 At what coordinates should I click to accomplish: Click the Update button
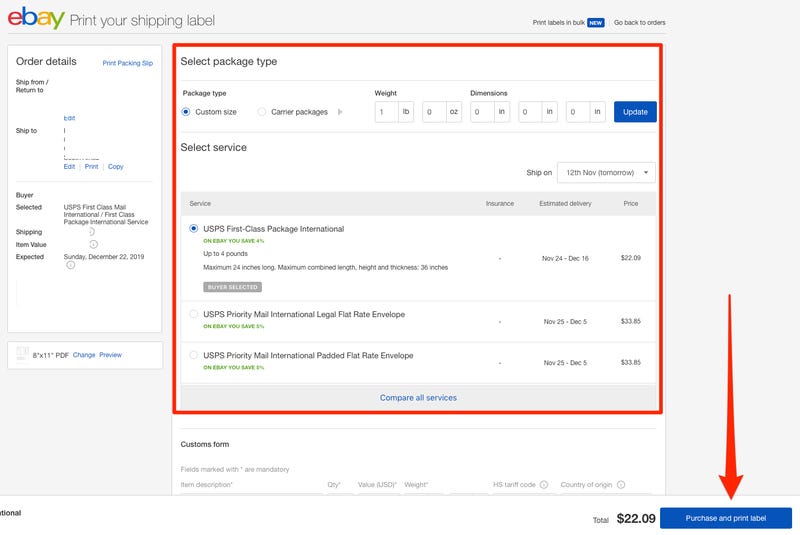click(x=635, y=112)
